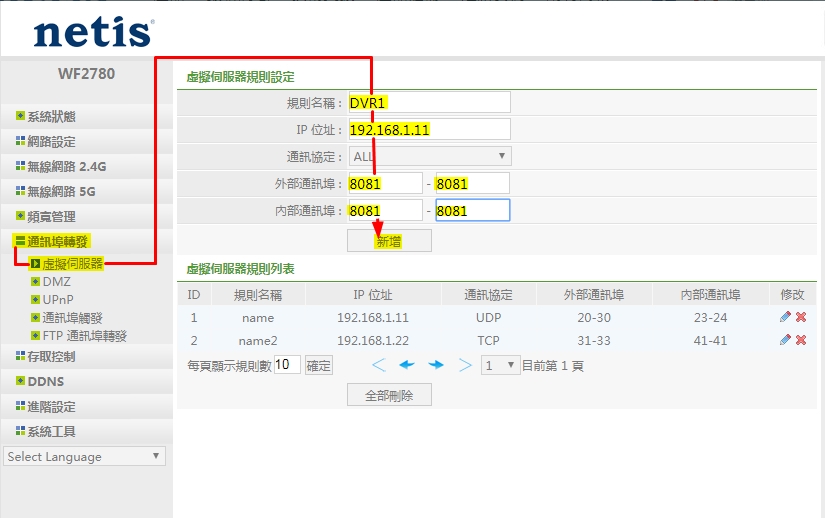Click 內部通訊埠 start port field
Screen dimensions: 825x518
click(385, 211)
